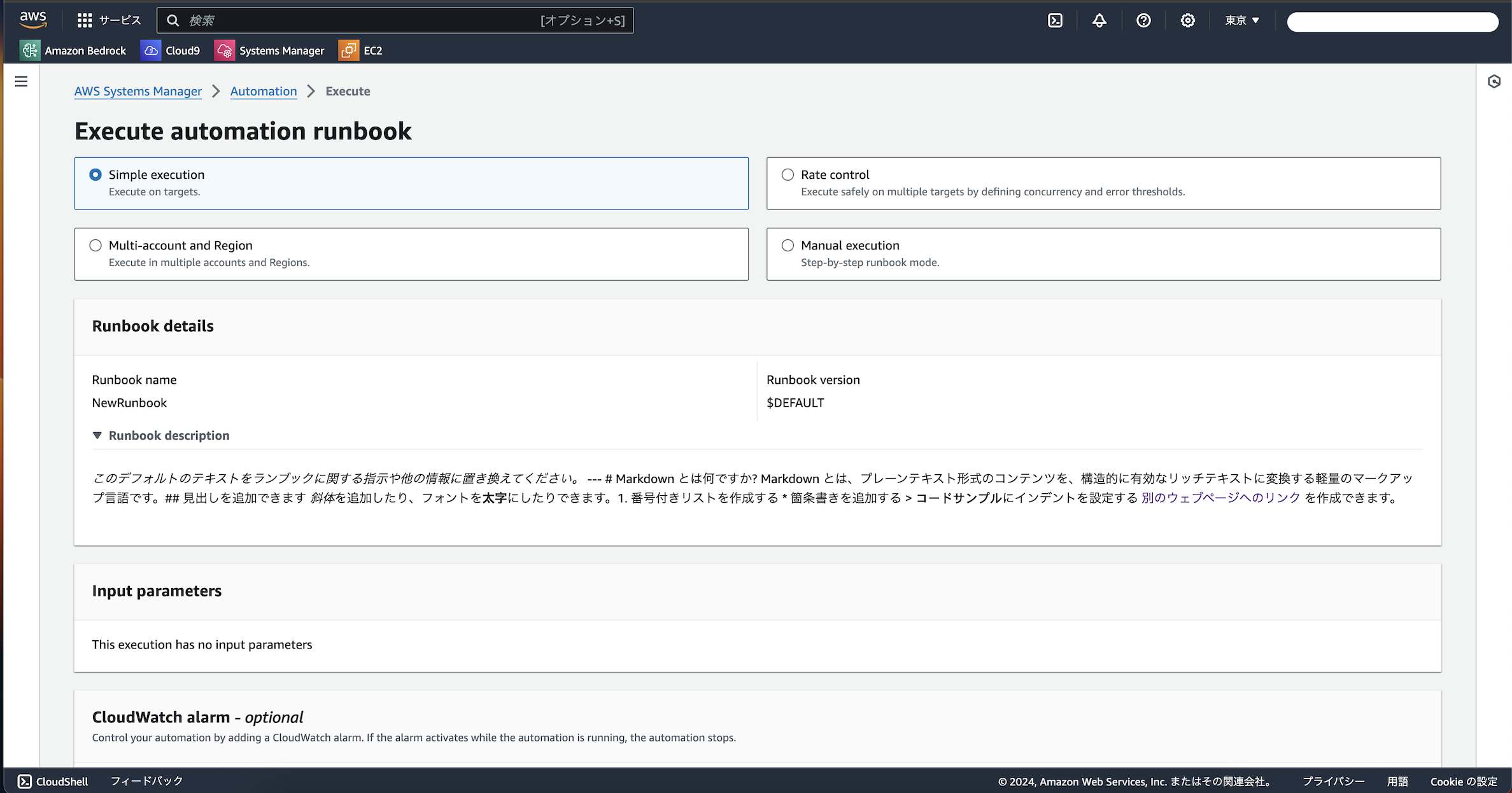
Task: Click inside the search input field
Action: [x=395, y=20]
